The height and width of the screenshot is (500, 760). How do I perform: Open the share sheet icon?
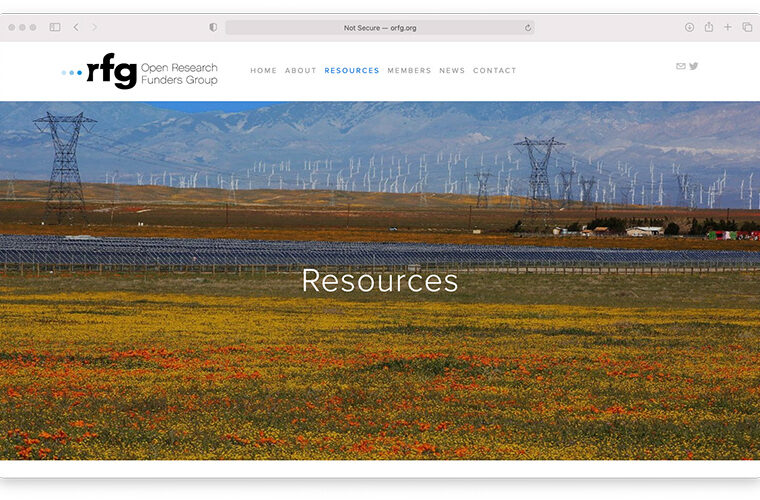pos(709,27)
